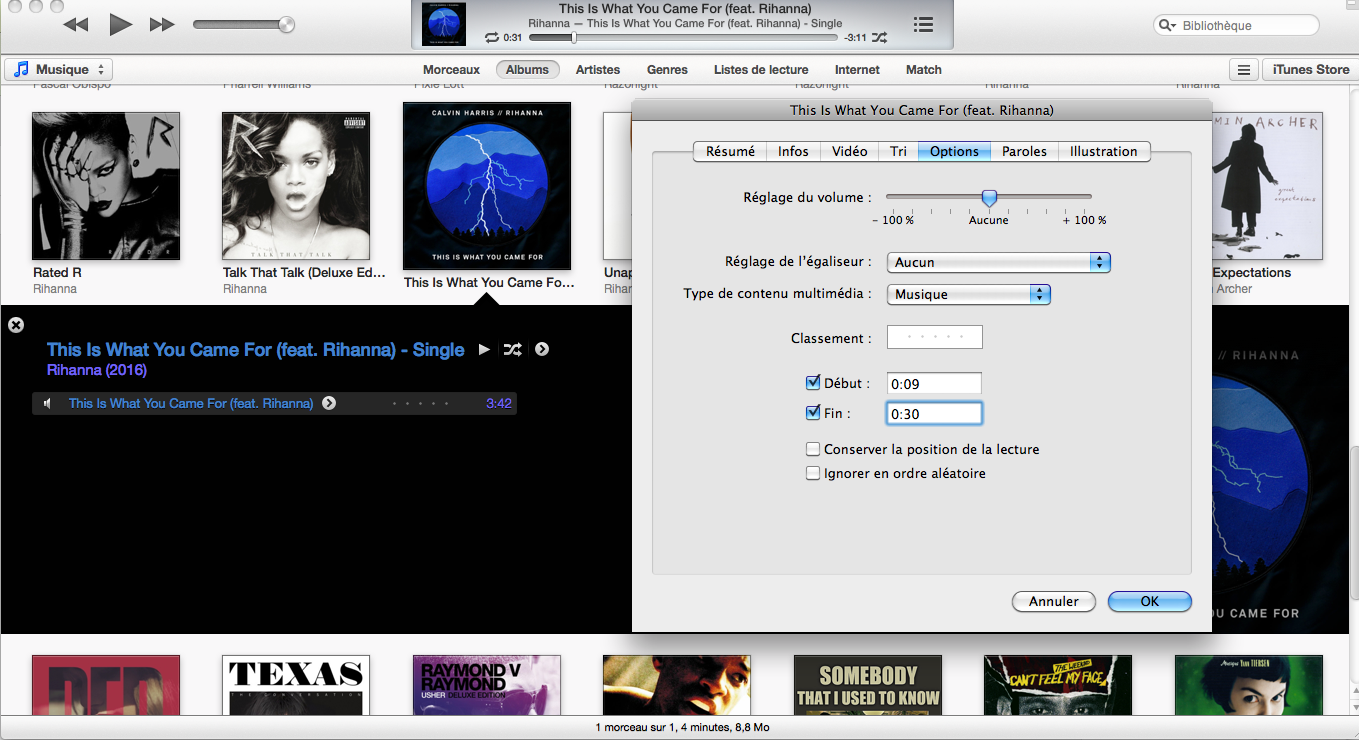Switch to the Morceaux view

[x=451, y=70]
